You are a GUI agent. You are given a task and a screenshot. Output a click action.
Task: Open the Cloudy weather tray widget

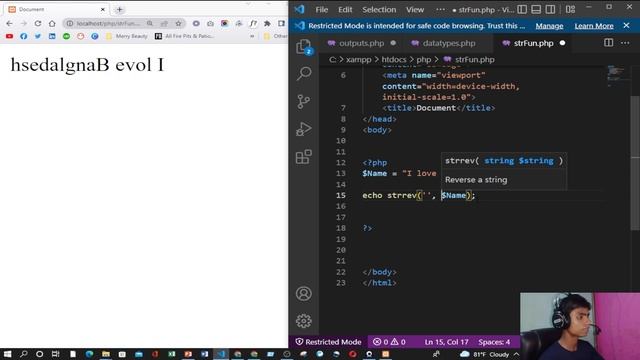pos(484,354)
